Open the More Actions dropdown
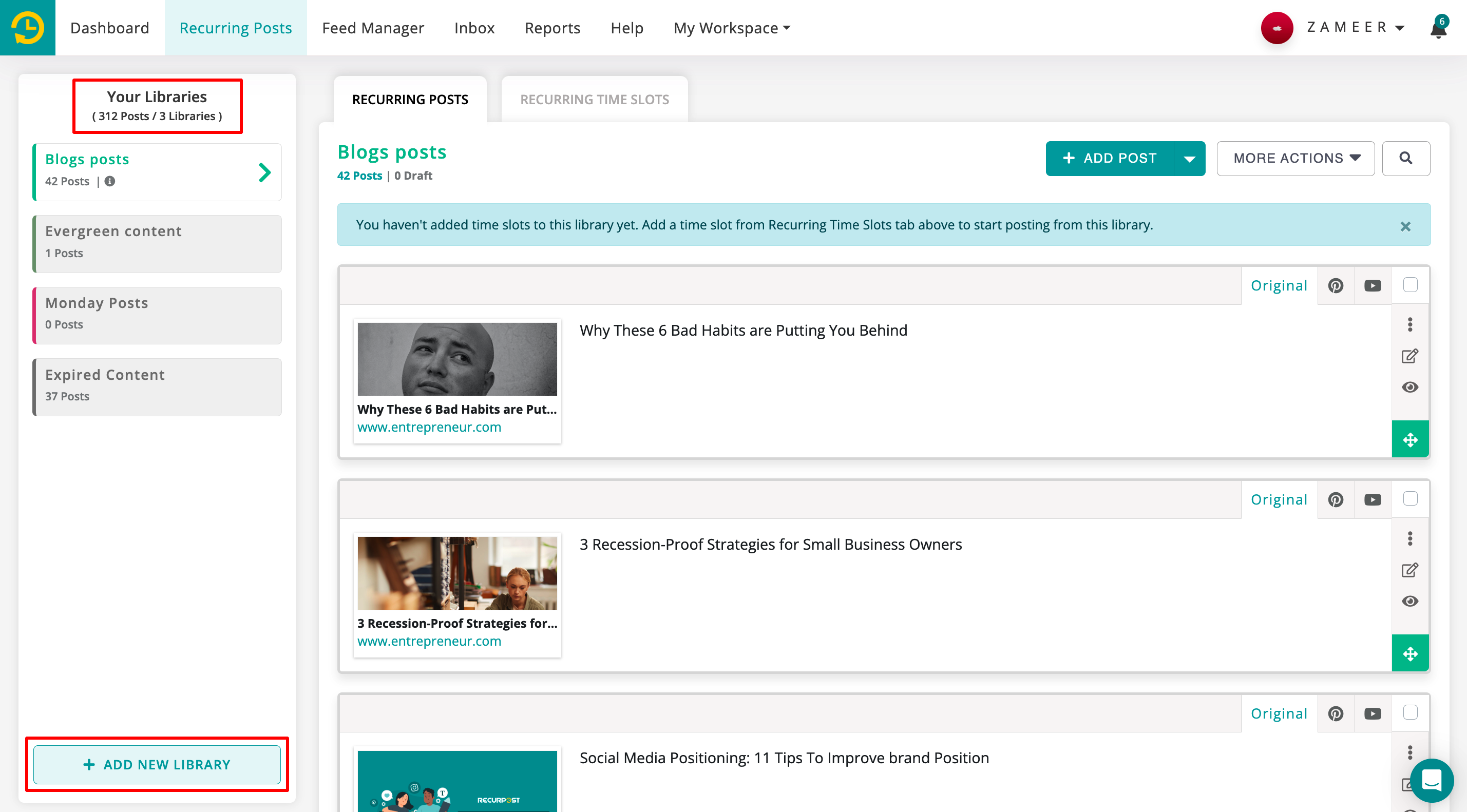The width and height of the screenshot is (1467, 812). click(1295, 158)
